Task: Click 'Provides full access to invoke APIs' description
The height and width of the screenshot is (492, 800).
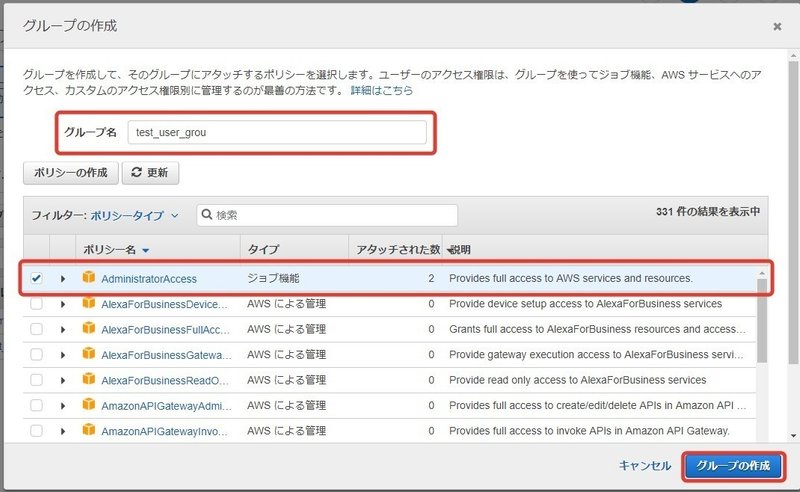Action: point(589,431)
